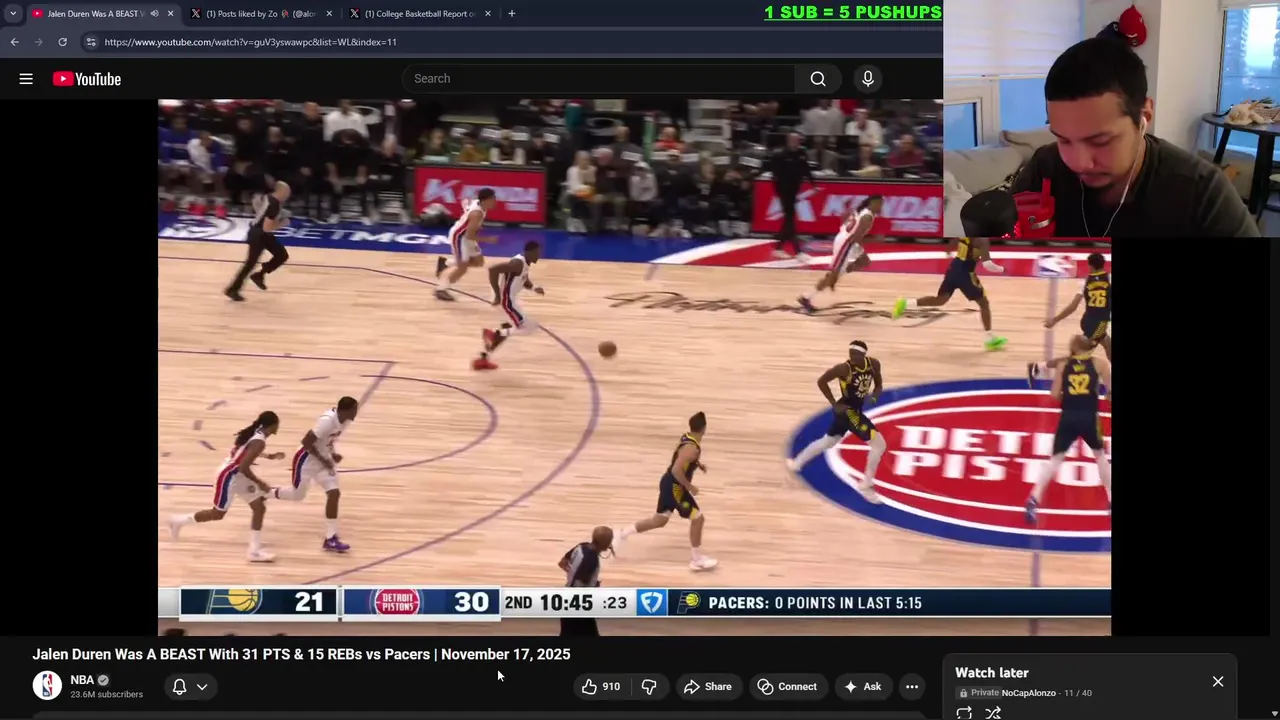Click the Ask button
The image size is (1280, 720).
tap(862, 687)
